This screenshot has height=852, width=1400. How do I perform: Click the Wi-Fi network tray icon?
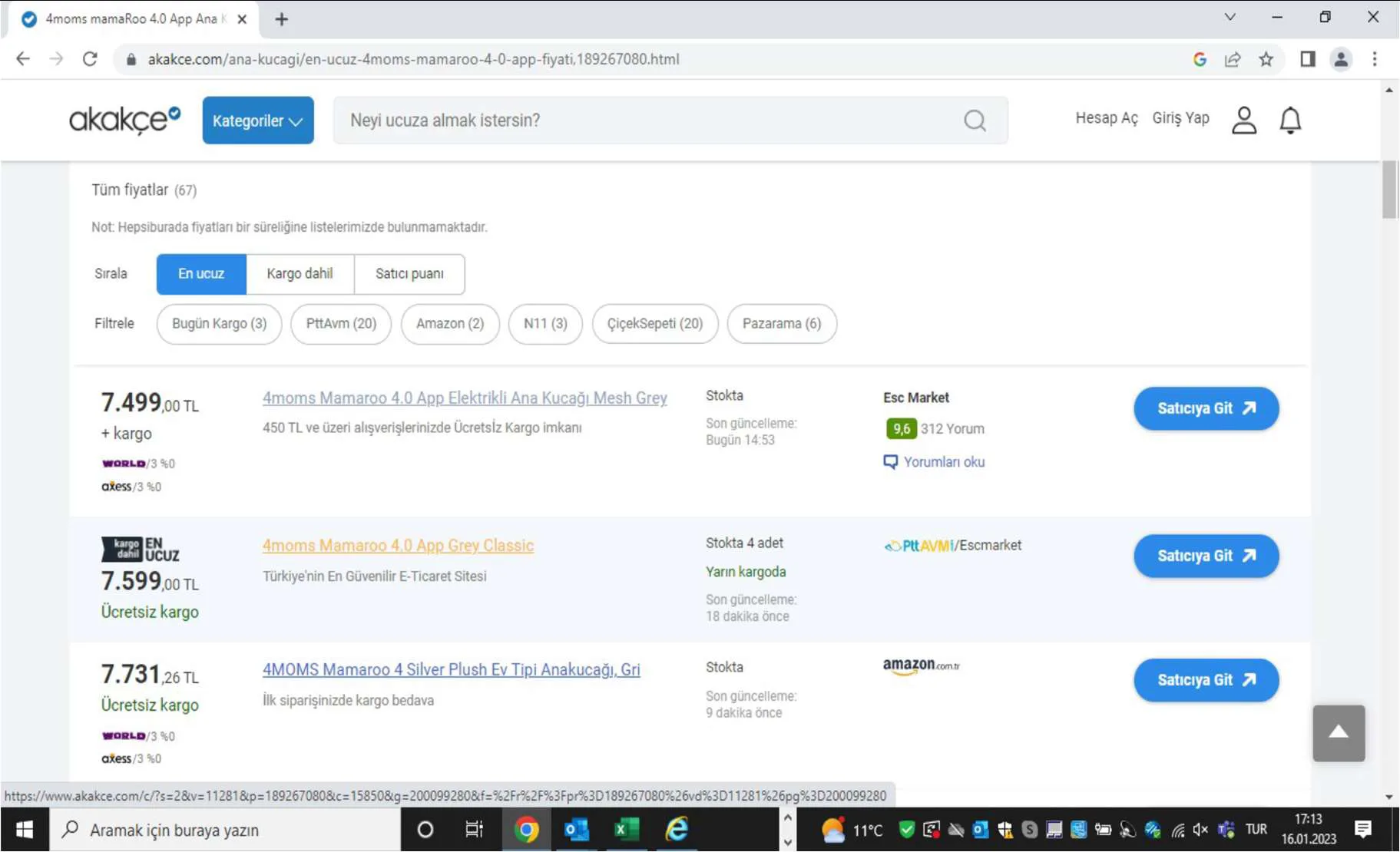point(1177,830)
